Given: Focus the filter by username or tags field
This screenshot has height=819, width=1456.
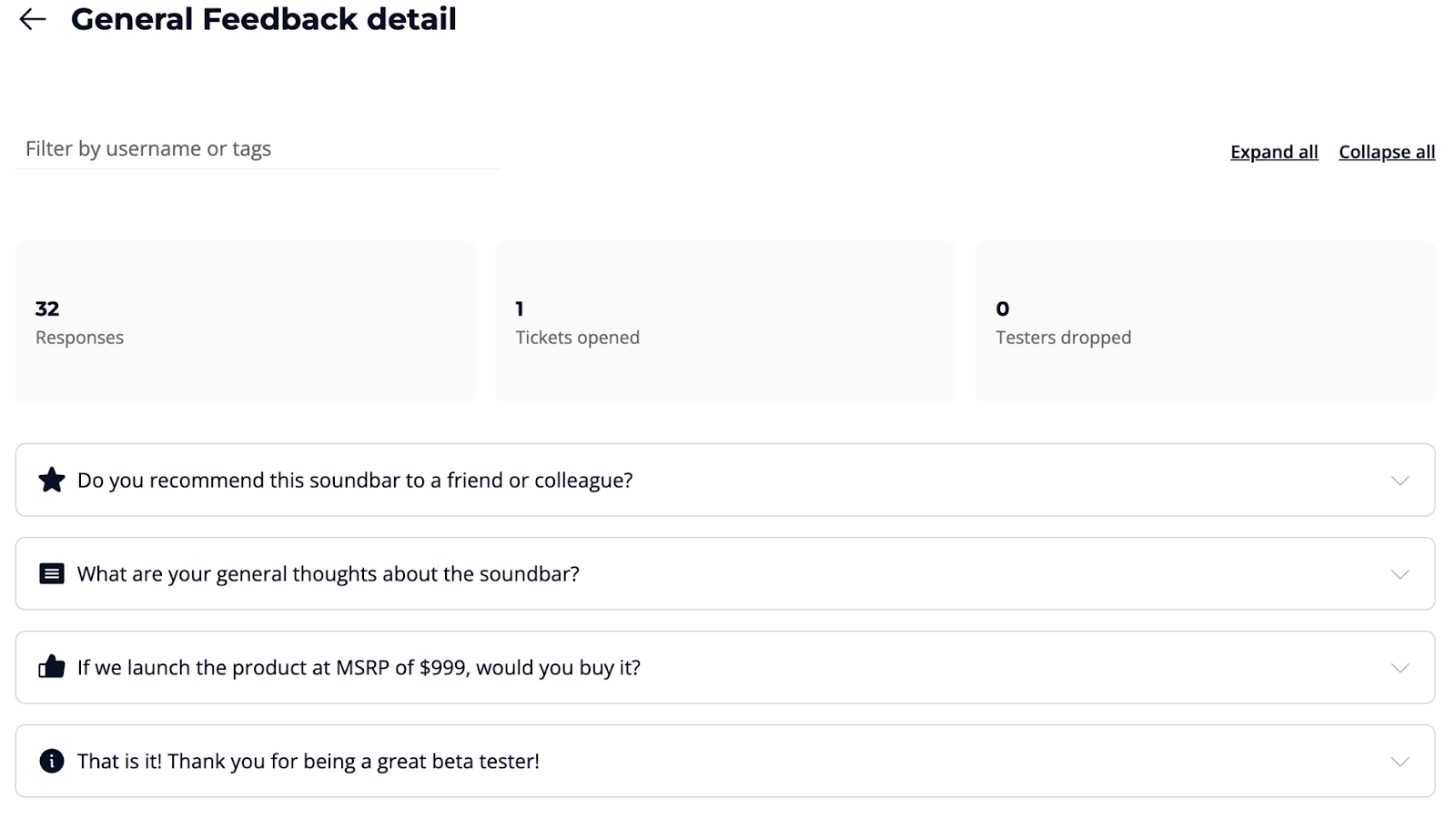Looking at the screenshot, I should [258, 148].
